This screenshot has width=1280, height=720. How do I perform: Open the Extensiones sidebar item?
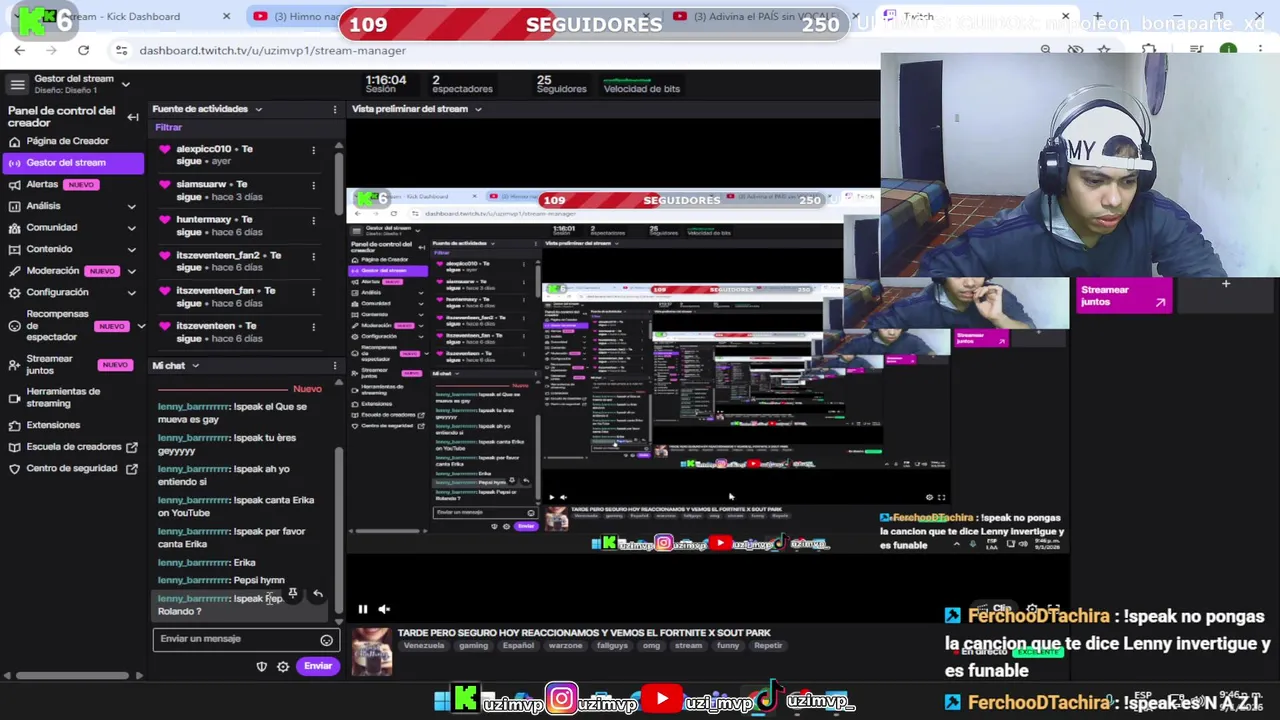click(53, 425)
